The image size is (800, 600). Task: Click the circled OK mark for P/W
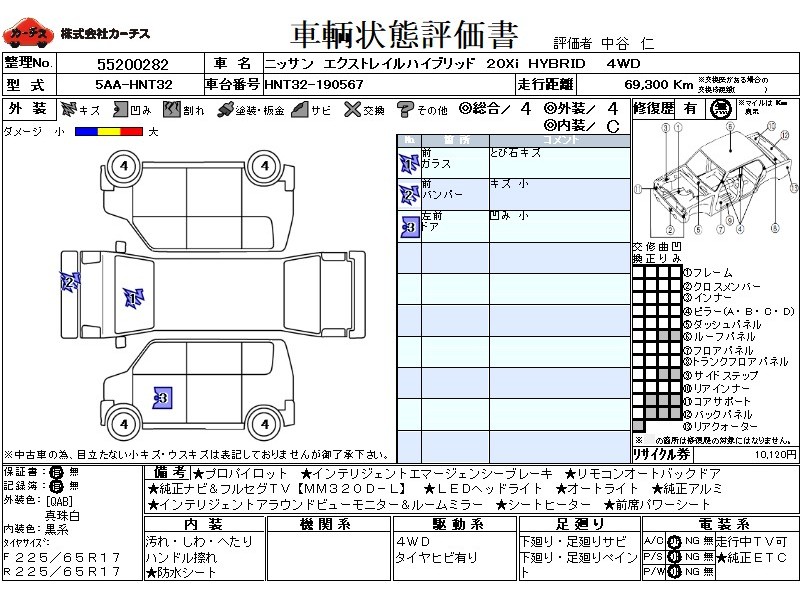[x=675, y=571]
